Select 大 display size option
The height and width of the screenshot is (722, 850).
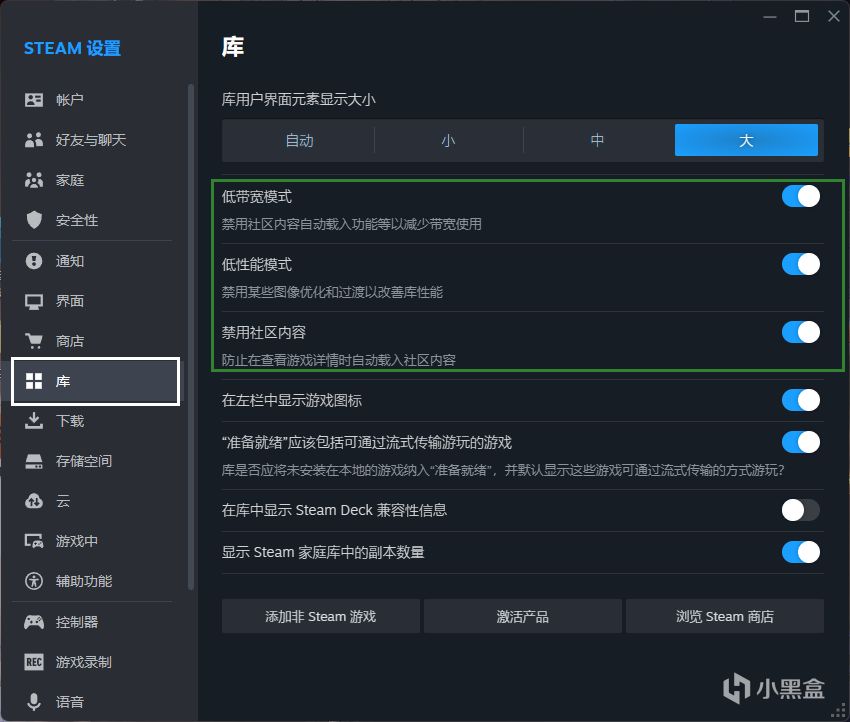746,140
